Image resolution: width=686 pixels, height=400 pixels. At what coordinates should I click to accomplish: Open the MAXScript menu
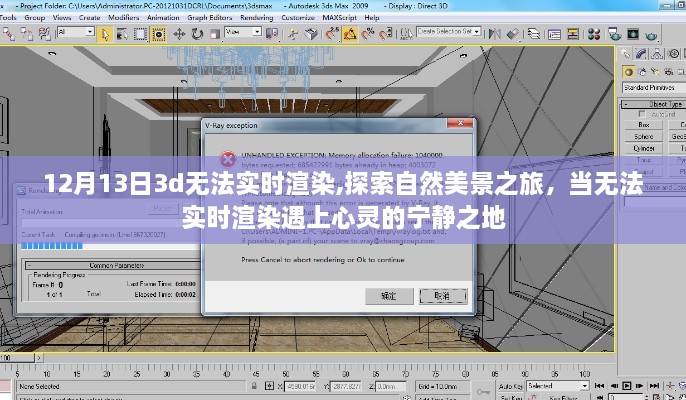click(x=340, y=18)
